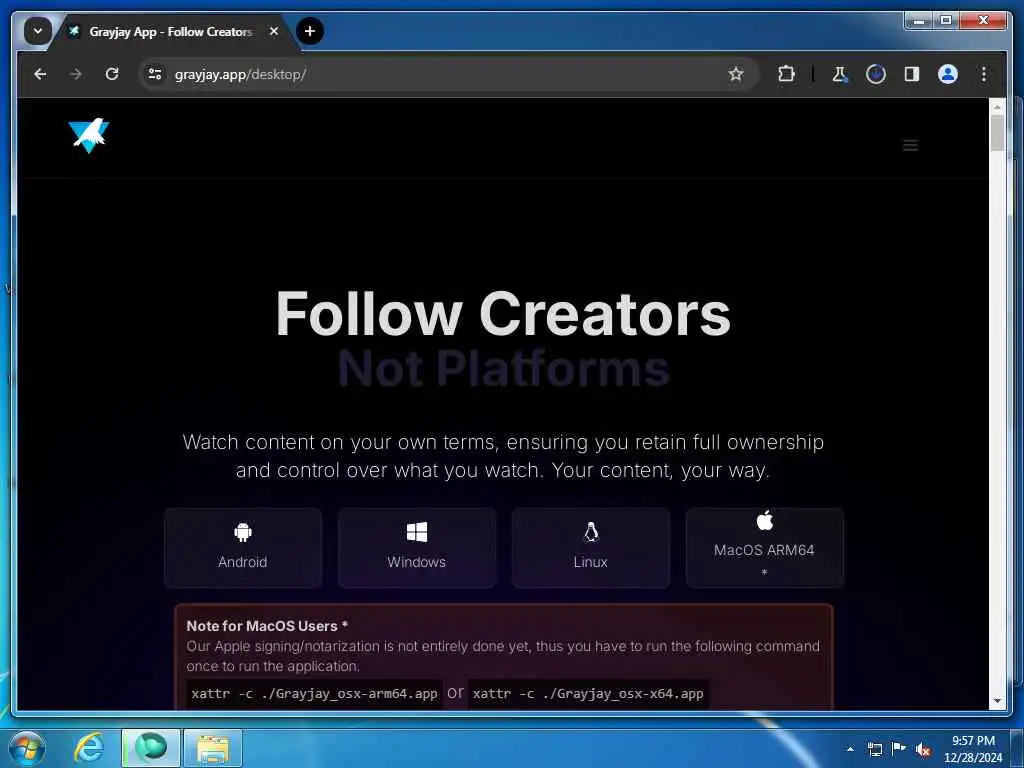Screen dimensions: 1024x768
Task: Click the muted volume tray icon
Action: 923,750
